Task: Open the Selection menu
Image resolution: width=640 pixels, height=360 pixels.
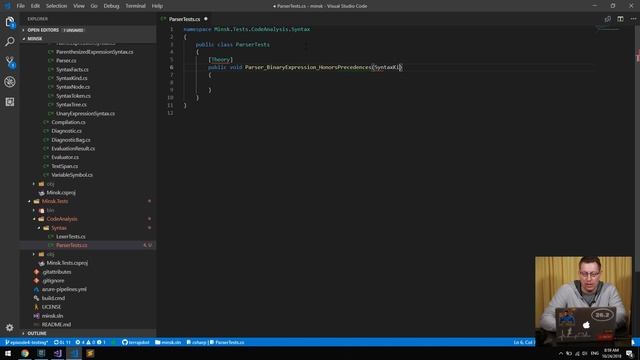Action: [56, 6]
